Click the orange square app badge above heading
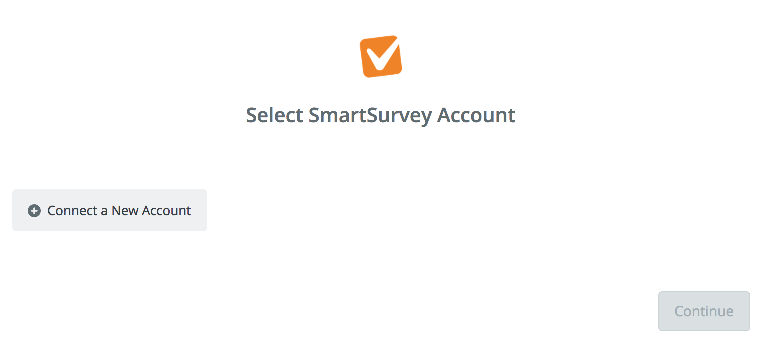Screen dimensions: 763x362 point(381,56)
